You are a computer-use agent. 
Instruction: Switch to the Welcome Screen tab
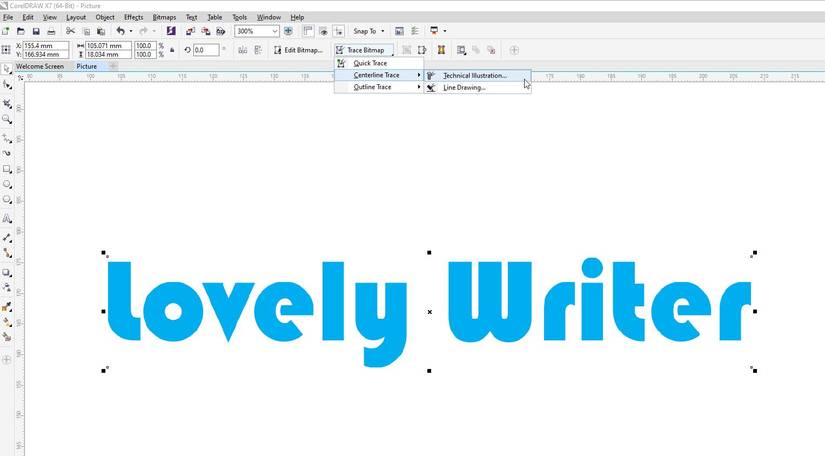click(40, 66)
